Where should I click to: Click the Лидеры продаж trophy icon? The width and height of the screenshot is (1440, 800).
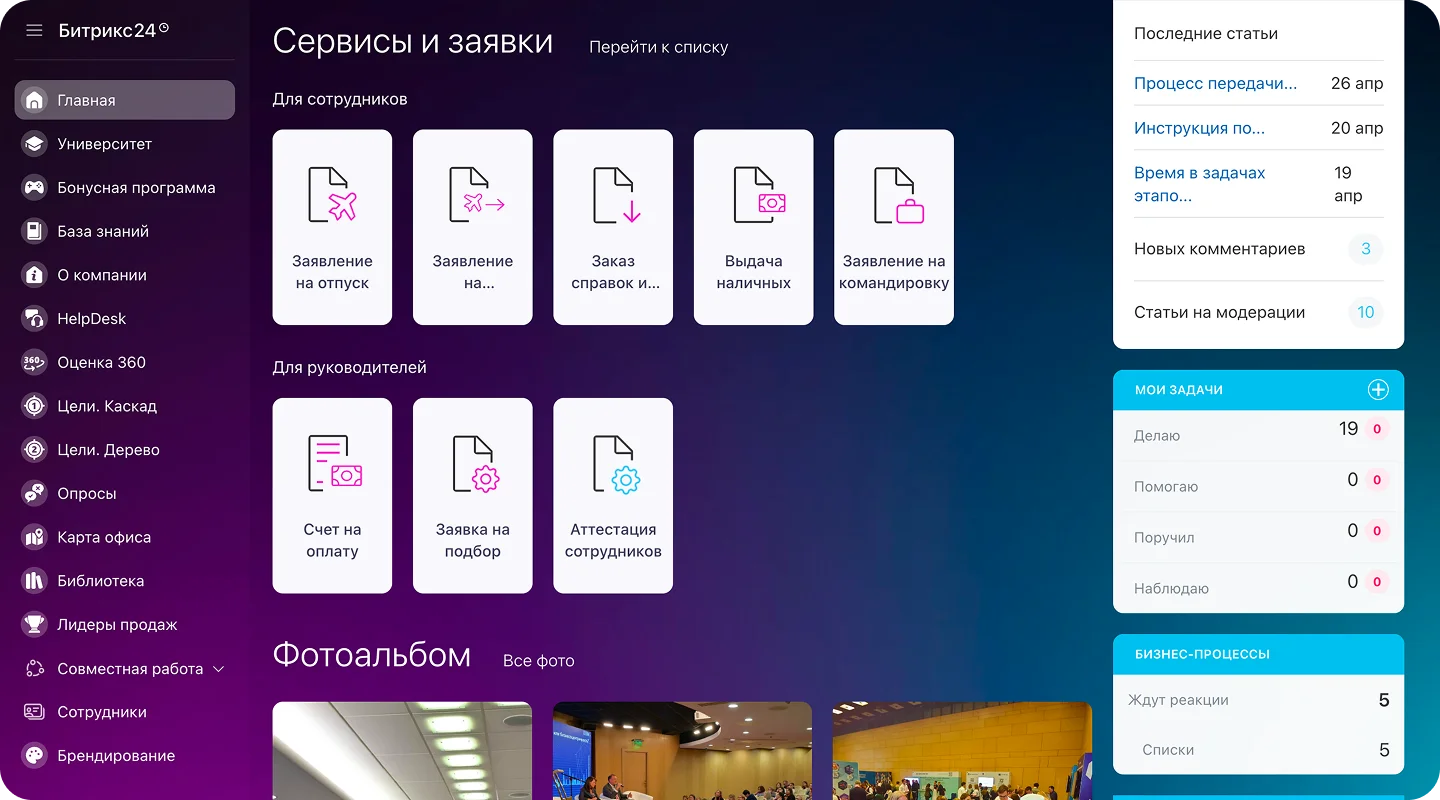pyautogui.click(x=35, y=625)
